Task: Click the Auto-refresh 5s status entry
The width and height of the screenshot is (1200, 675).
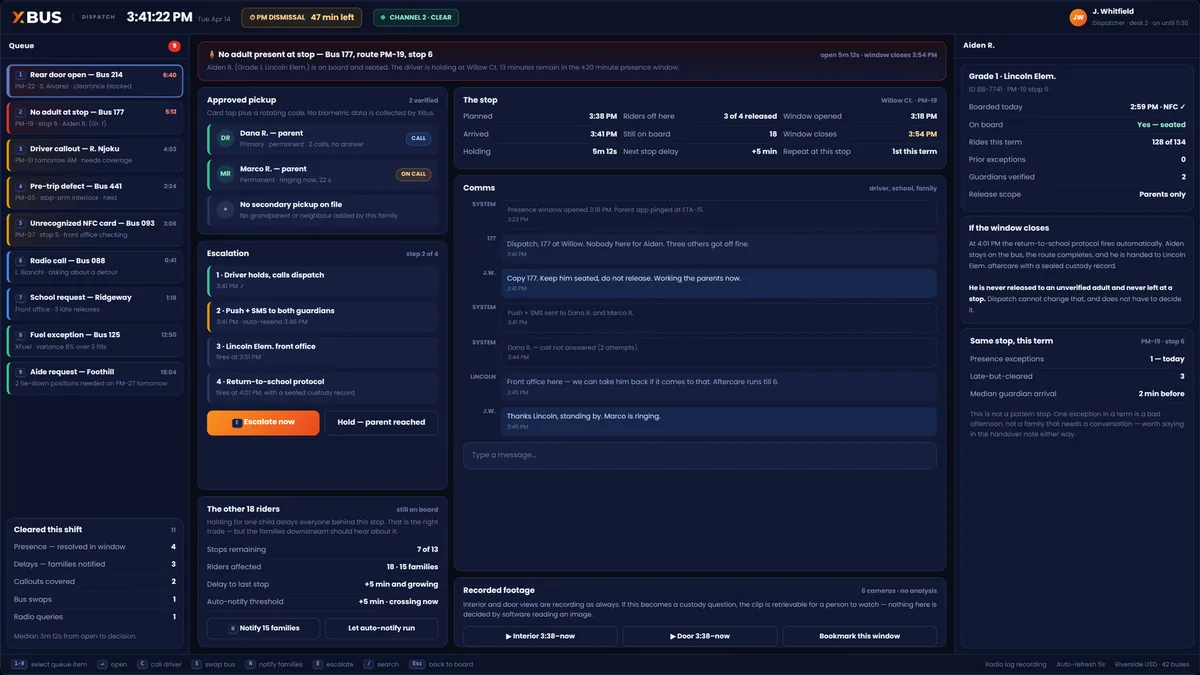Action: [x=1082, y=664]
